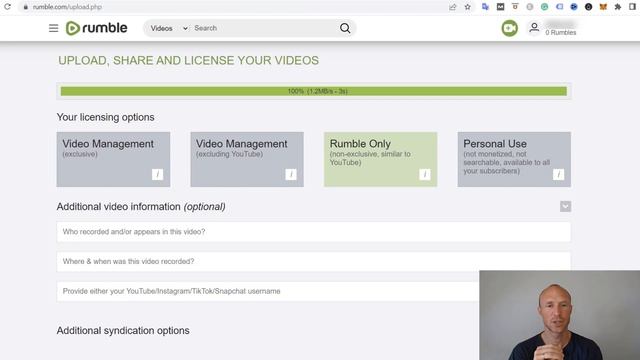640x360 pixels.
Task: Click the teal circular extension icon
Action: coord(544,7)
